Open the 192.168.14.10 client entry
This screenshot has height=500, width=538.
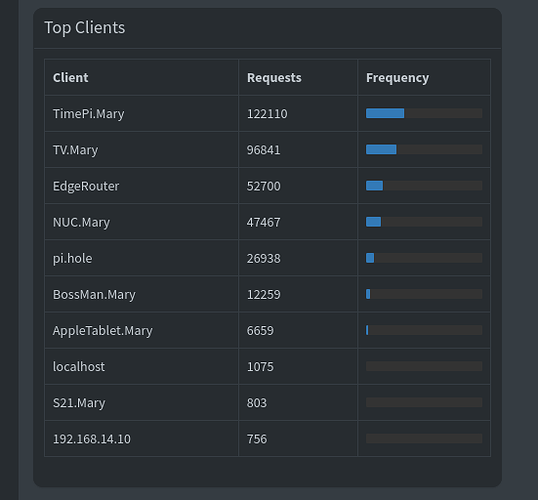coord(92,439)
